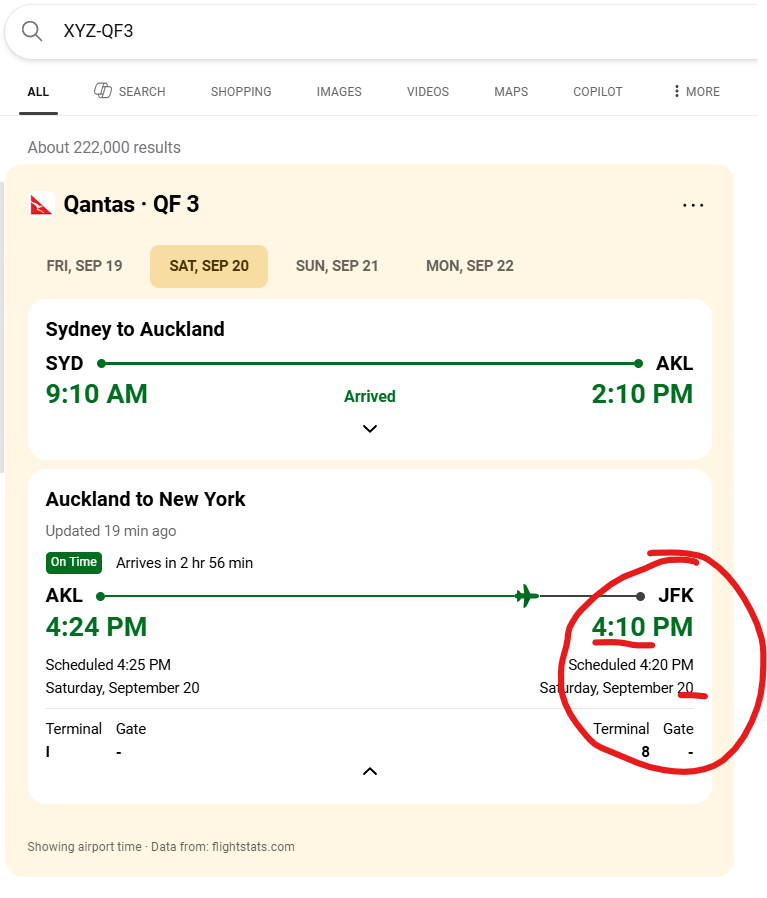The width and height of the screenshot is (767, 898).
Task: Click the Scheduled 4:20 PM text
Action: [x=631, y=665]
